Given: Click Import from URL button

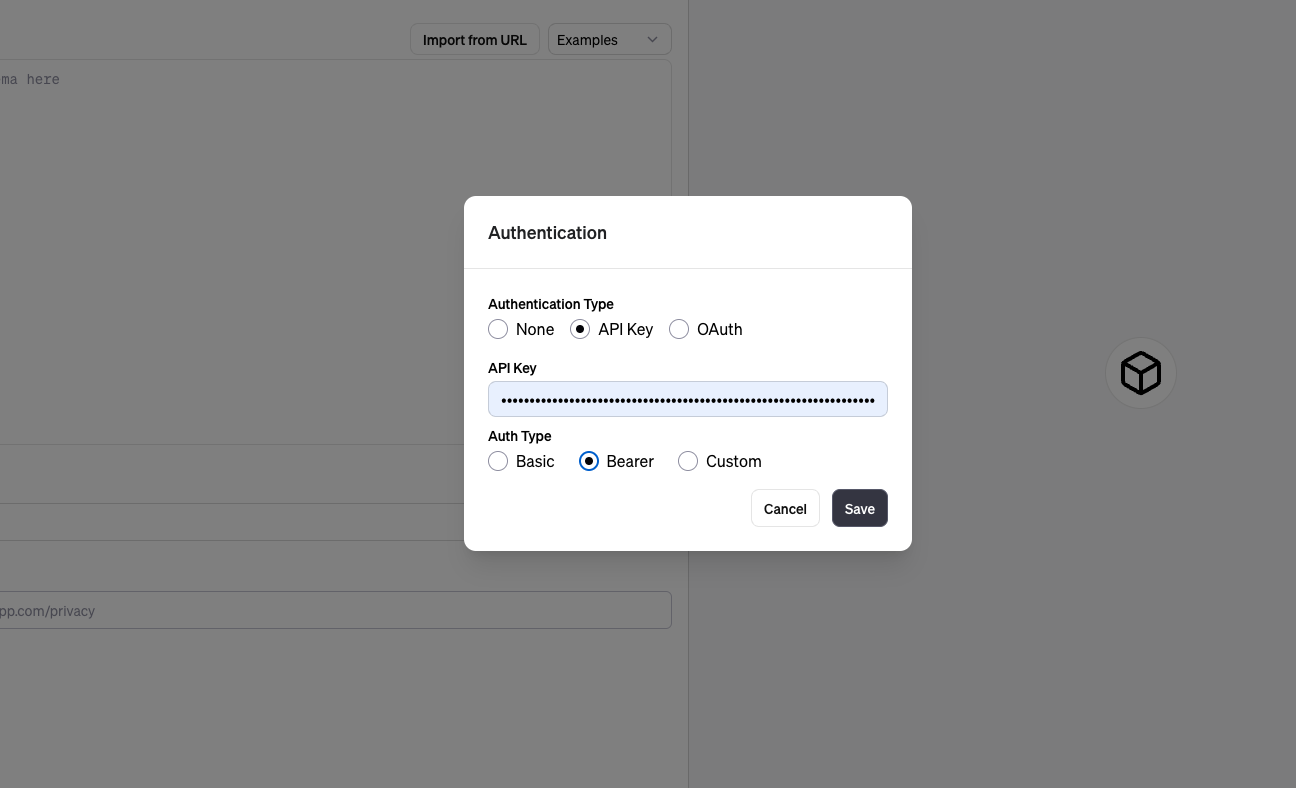Looking at the screenshot, I should [x=475, y=40].
